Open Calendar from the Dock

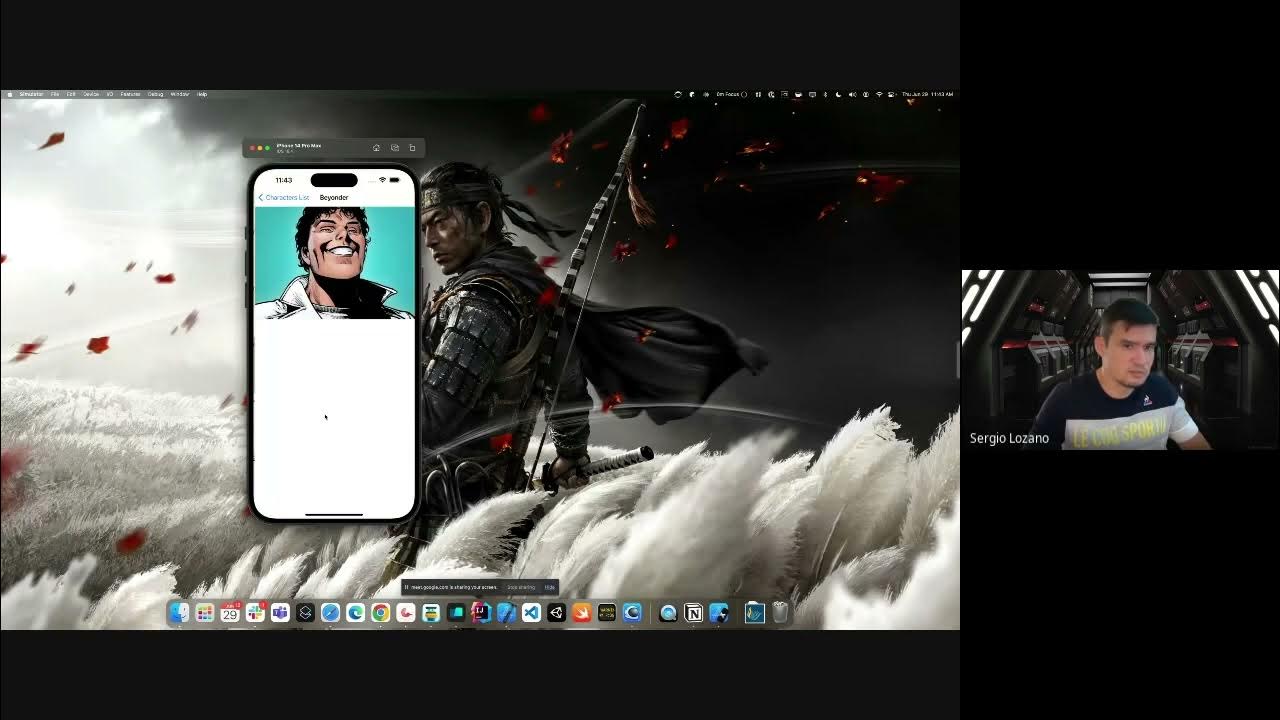[230, 613]
